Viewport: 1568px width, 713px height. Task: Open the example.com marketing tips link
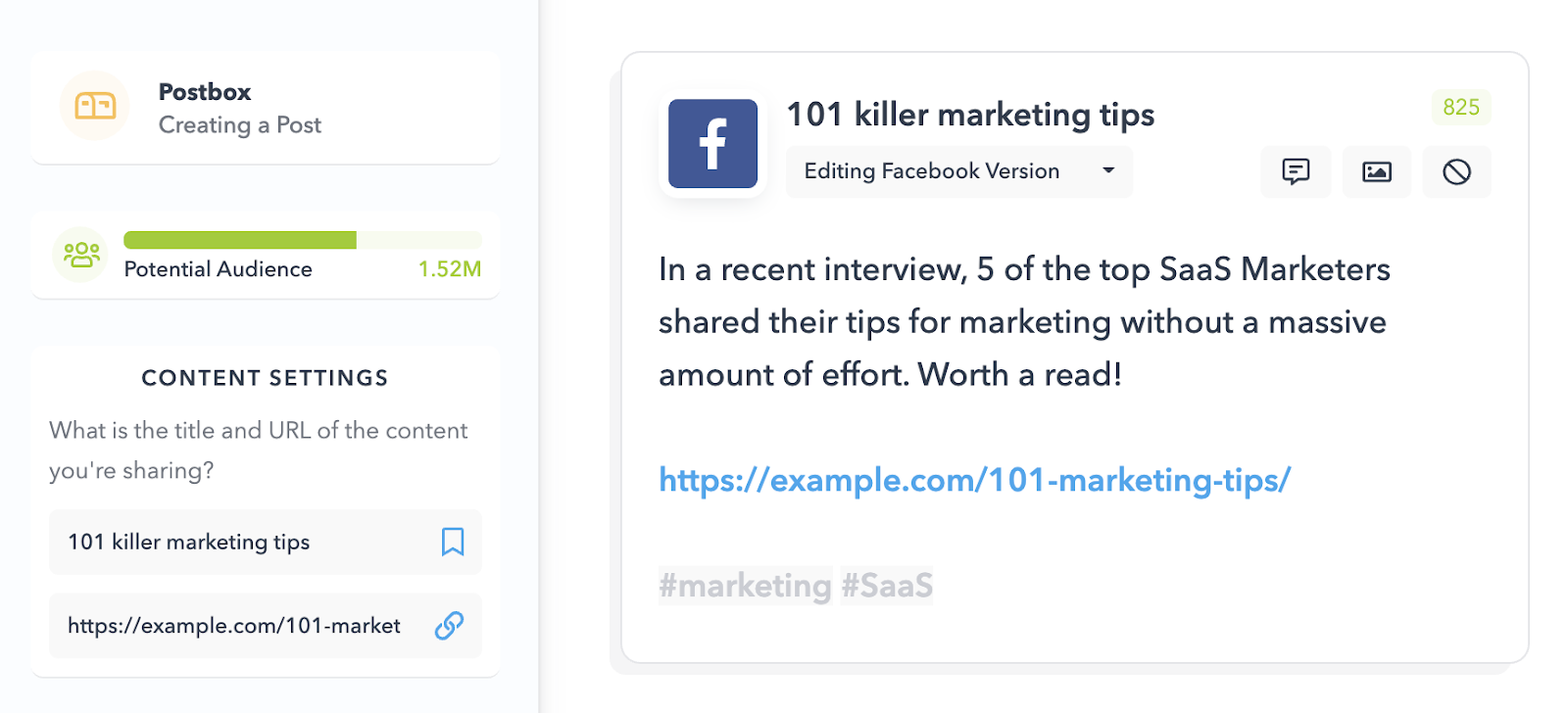click(974, 480)
